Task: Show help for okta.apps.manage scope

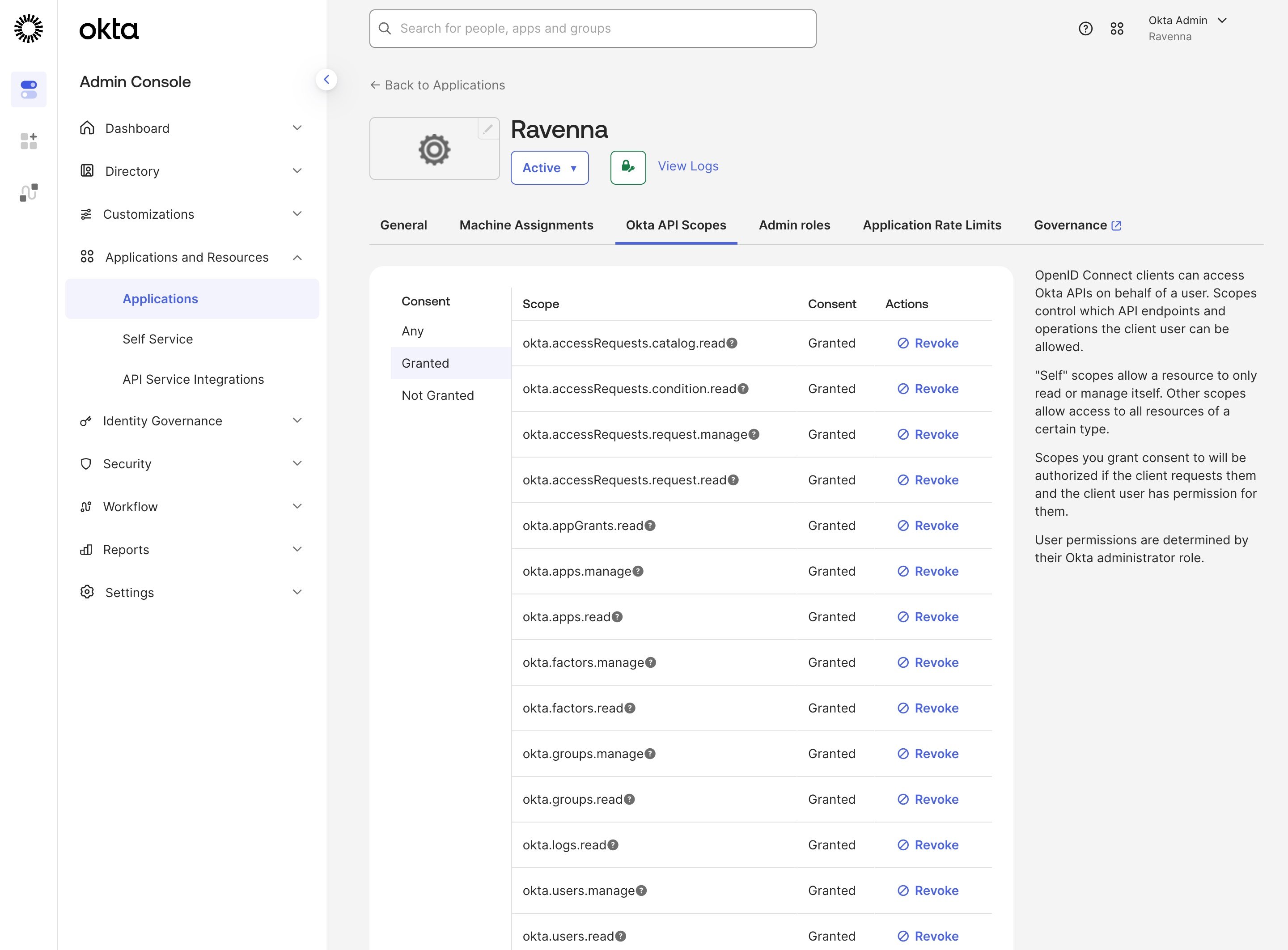Action: pyautogui.click(x=638, y=571)
